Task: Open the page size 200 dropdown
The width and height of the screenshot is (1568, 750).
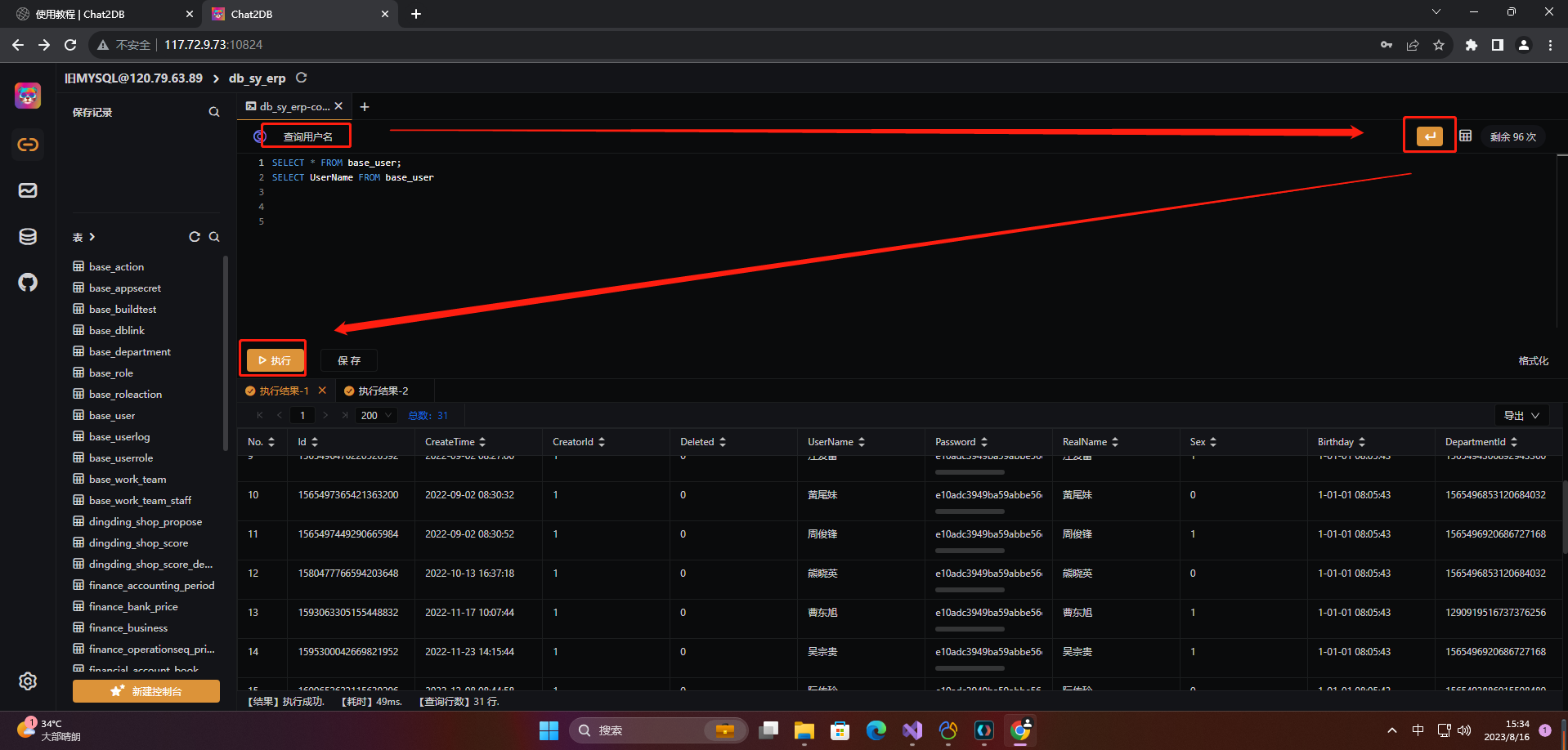Action: pyautogui.click(x=377, y=415)
